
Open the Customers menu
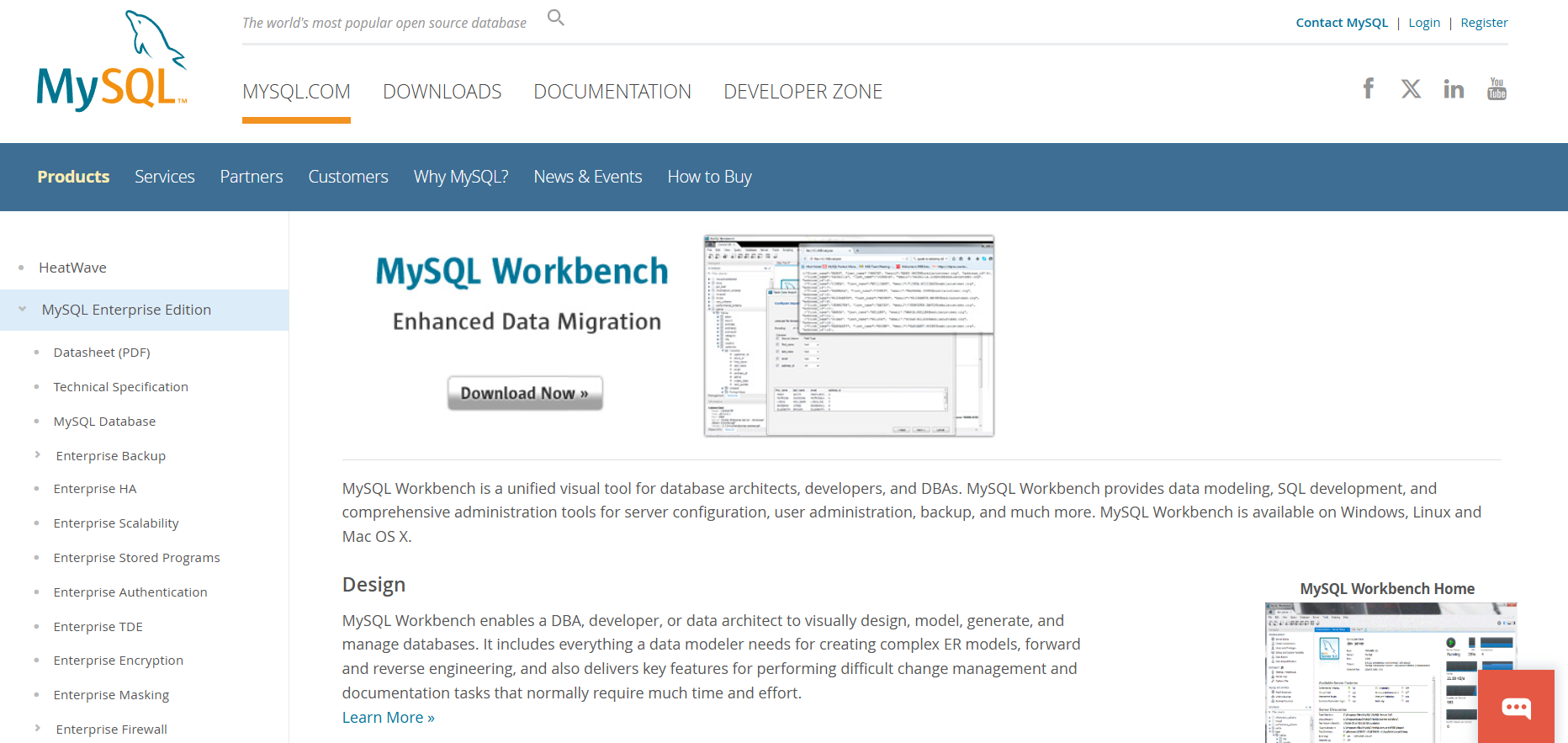(348, 177)
